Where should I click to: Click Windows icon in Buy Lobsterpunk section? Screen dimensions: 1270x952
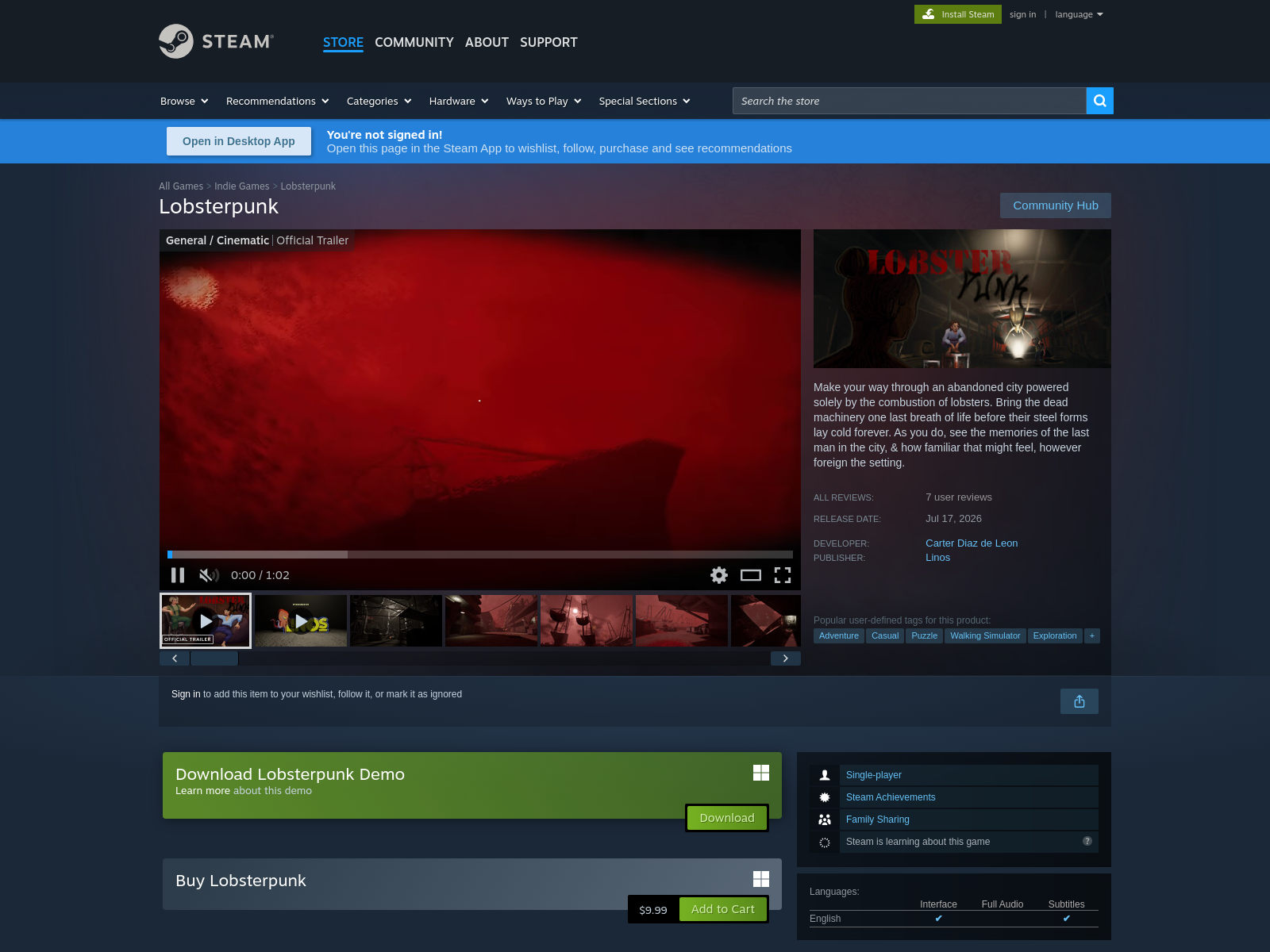pyautogui.click(x=761, y=879)
